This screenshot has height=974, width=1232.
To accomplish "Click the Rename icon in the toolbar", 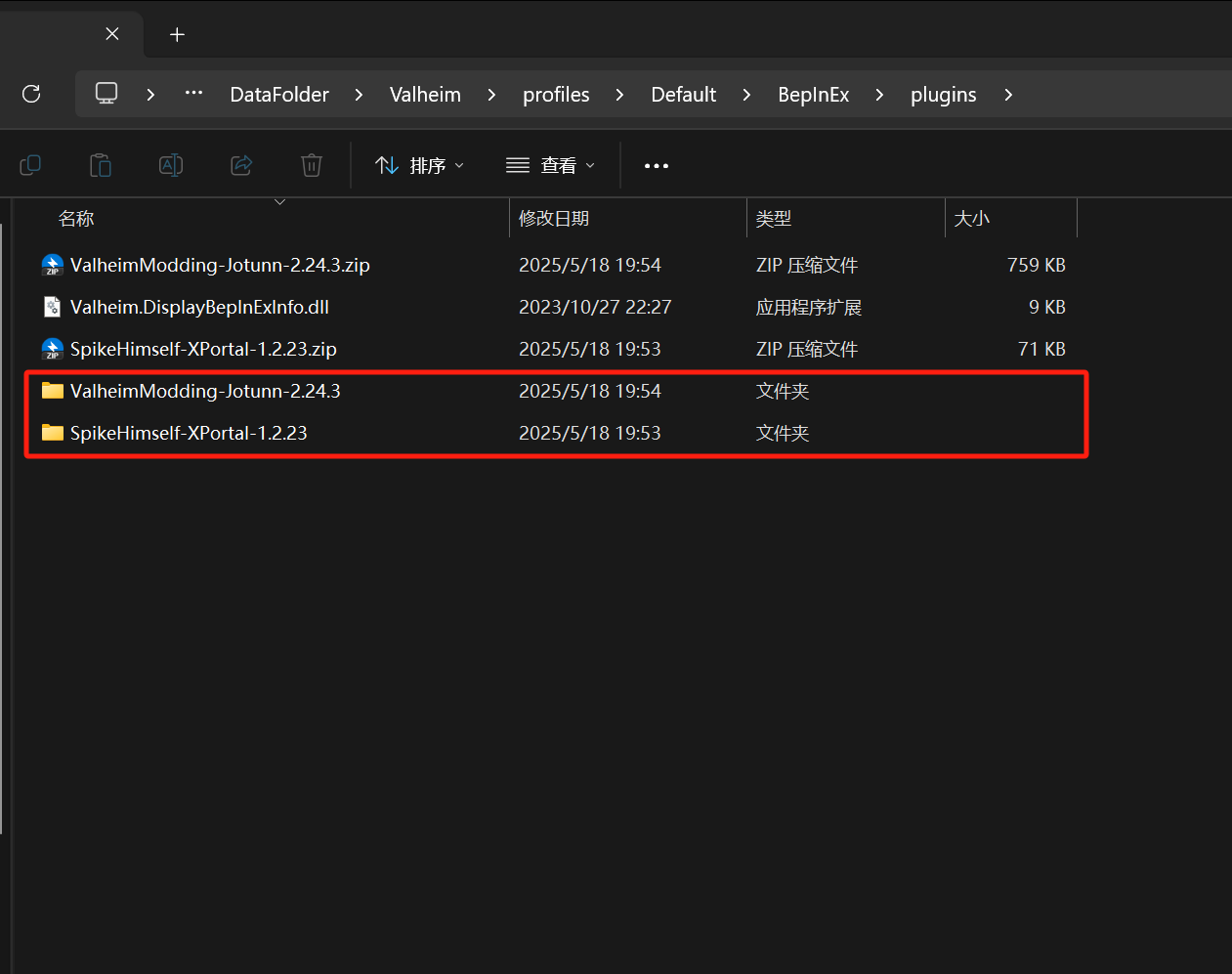I will coord(171,165).
